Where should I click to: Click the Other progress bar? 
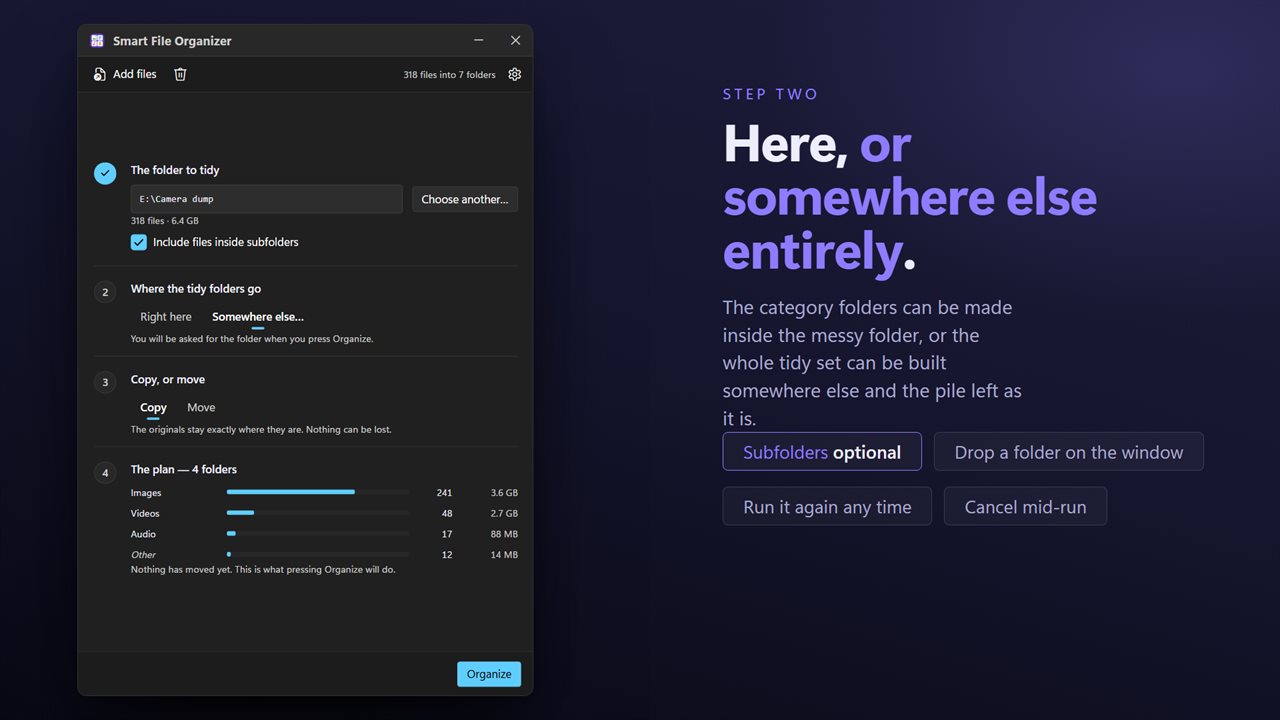coord(318,554)
